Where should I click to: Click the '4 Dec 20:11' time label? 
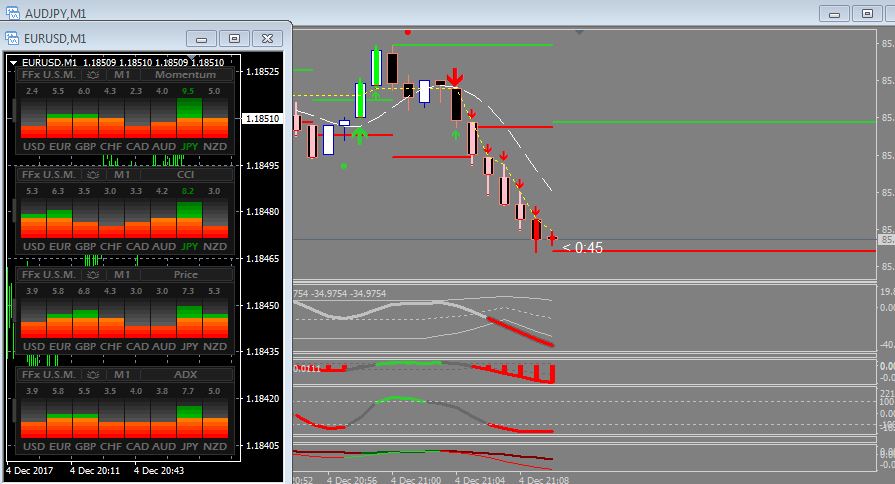tap(95, 470)
